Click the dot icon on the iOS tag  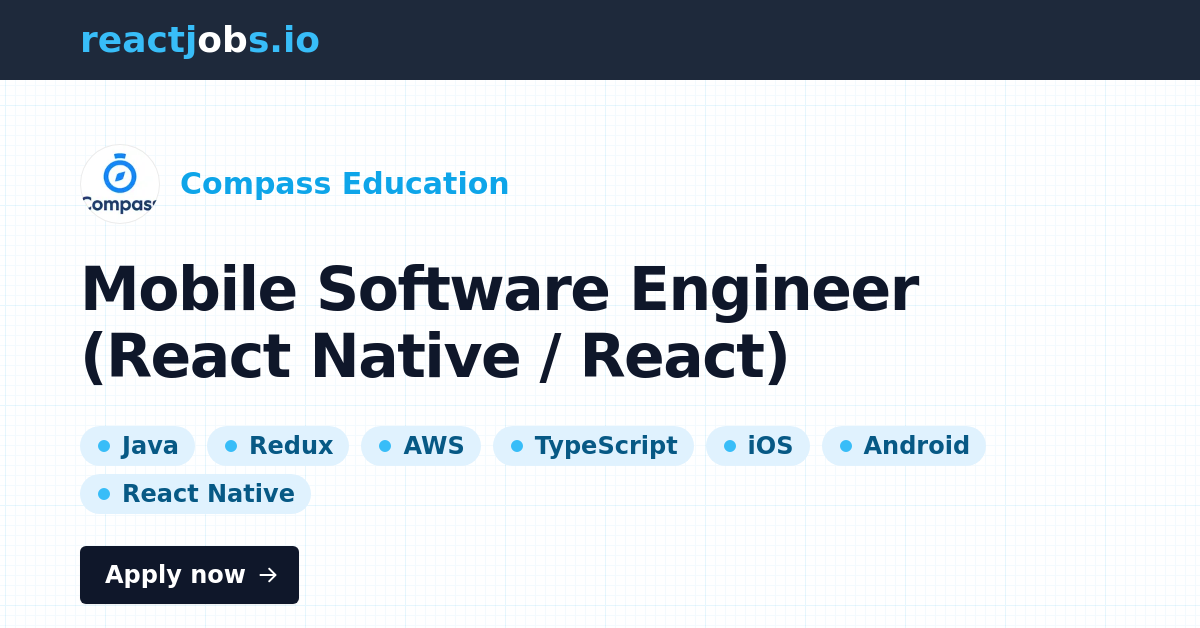pyautogui.click(x=729, y=445)
